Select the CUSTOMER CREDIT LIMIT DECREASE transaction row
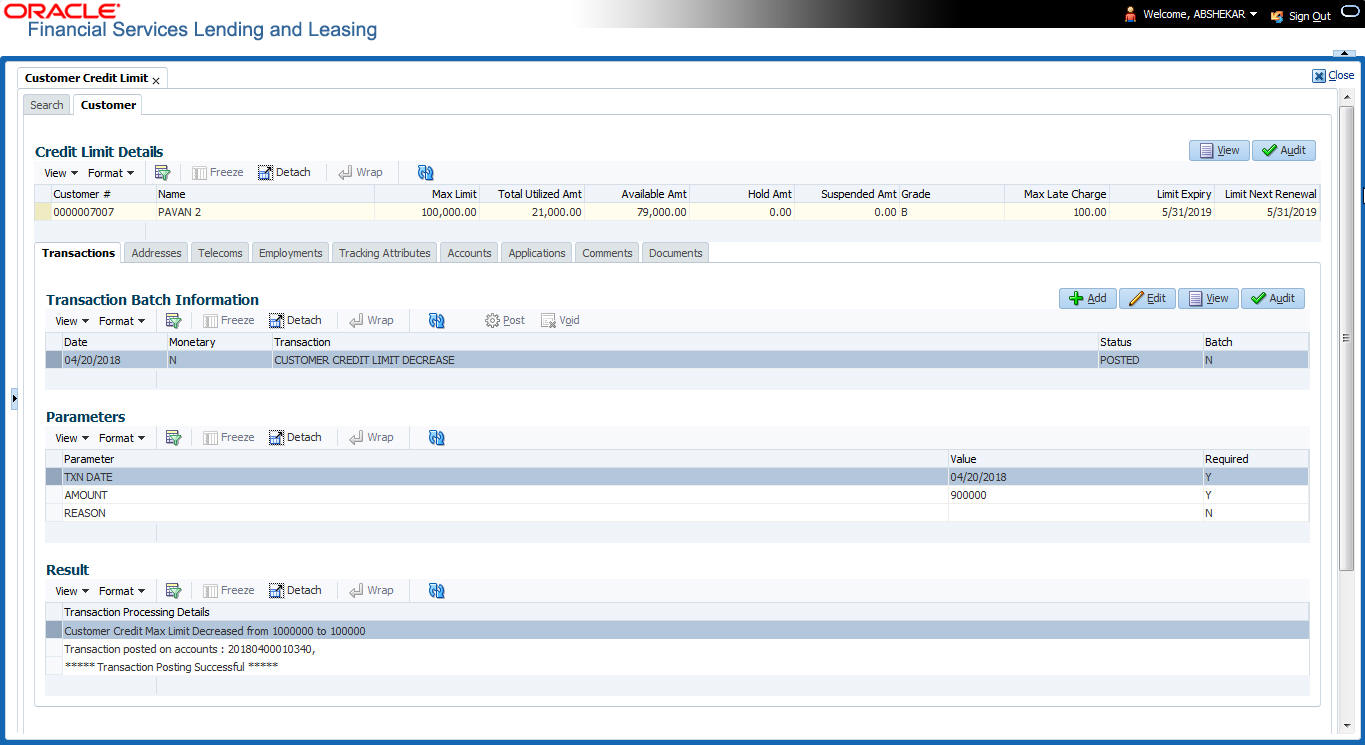 click(x=400, y=360)
